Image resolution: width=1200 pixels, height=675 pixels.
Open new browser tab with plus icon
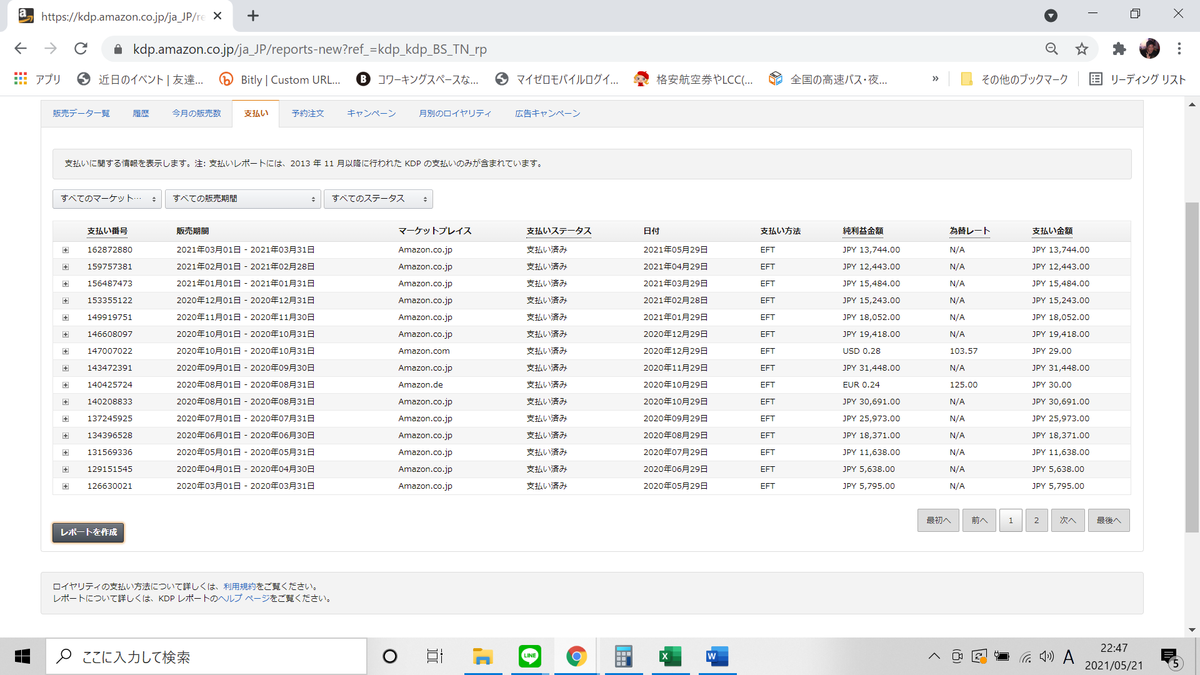(x=253, y=15)
